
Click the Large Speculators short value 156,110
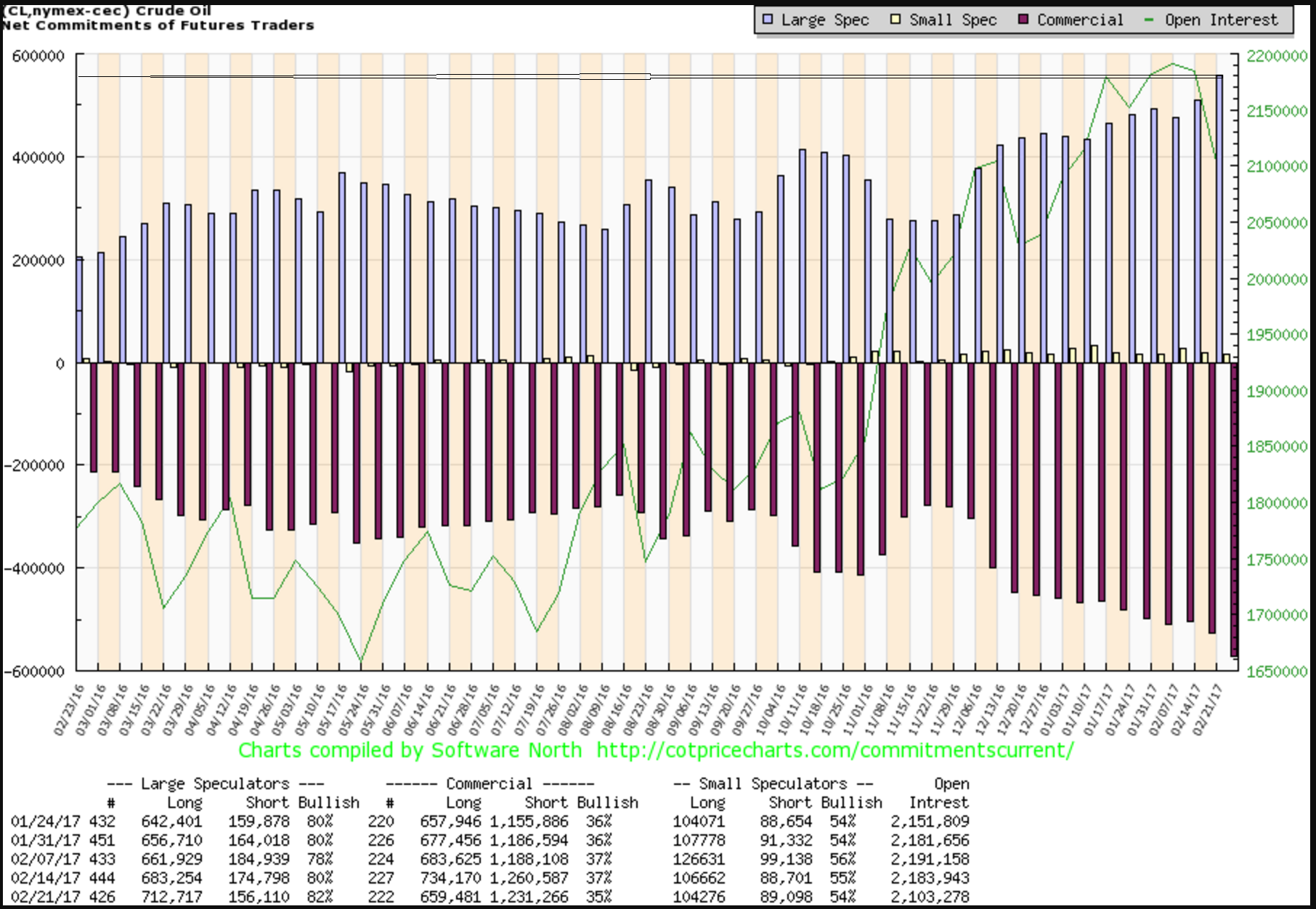click(259, 897)
